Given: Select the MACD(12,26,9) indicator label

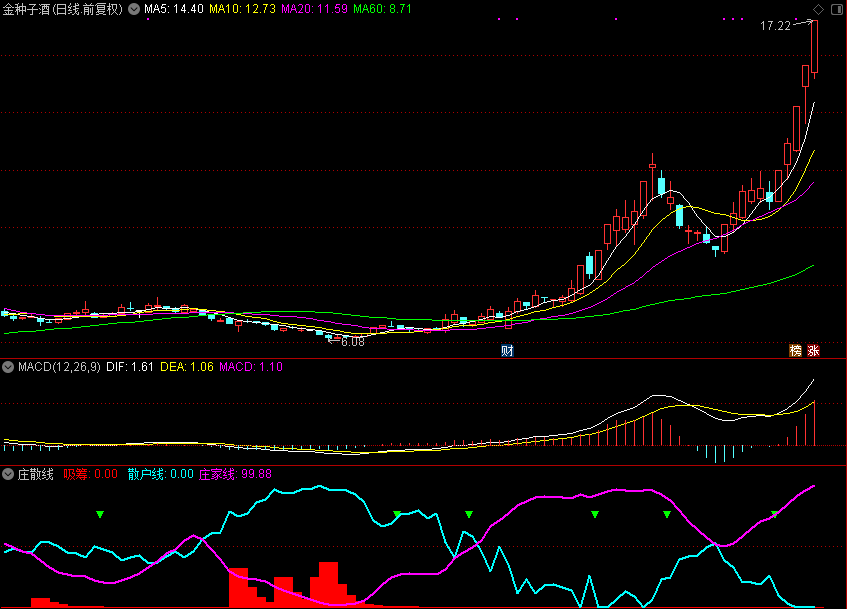Looking at the screenshot, I should tap(59, 367).
